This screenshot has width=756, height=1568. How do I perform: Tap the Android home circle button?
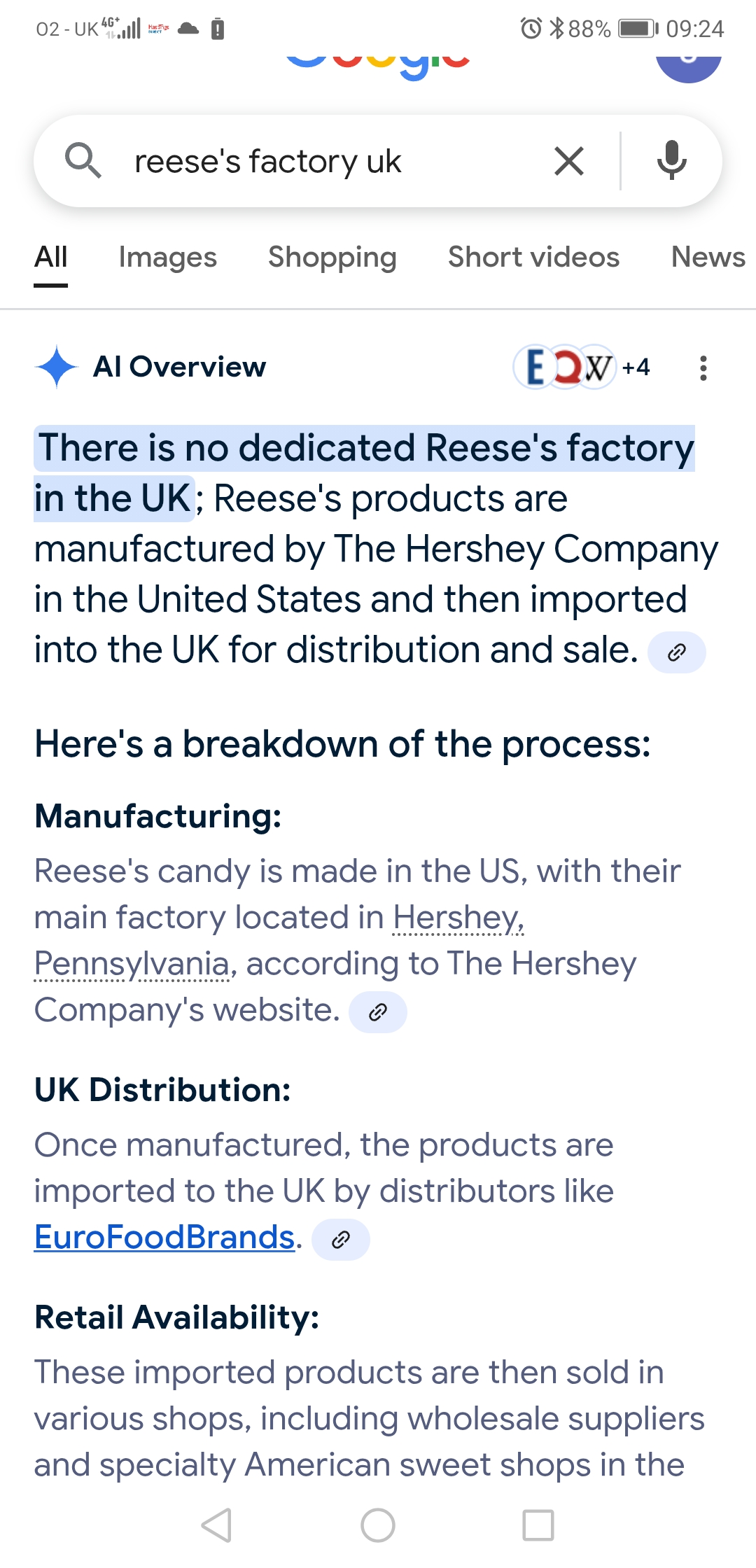click(378, 1525)
